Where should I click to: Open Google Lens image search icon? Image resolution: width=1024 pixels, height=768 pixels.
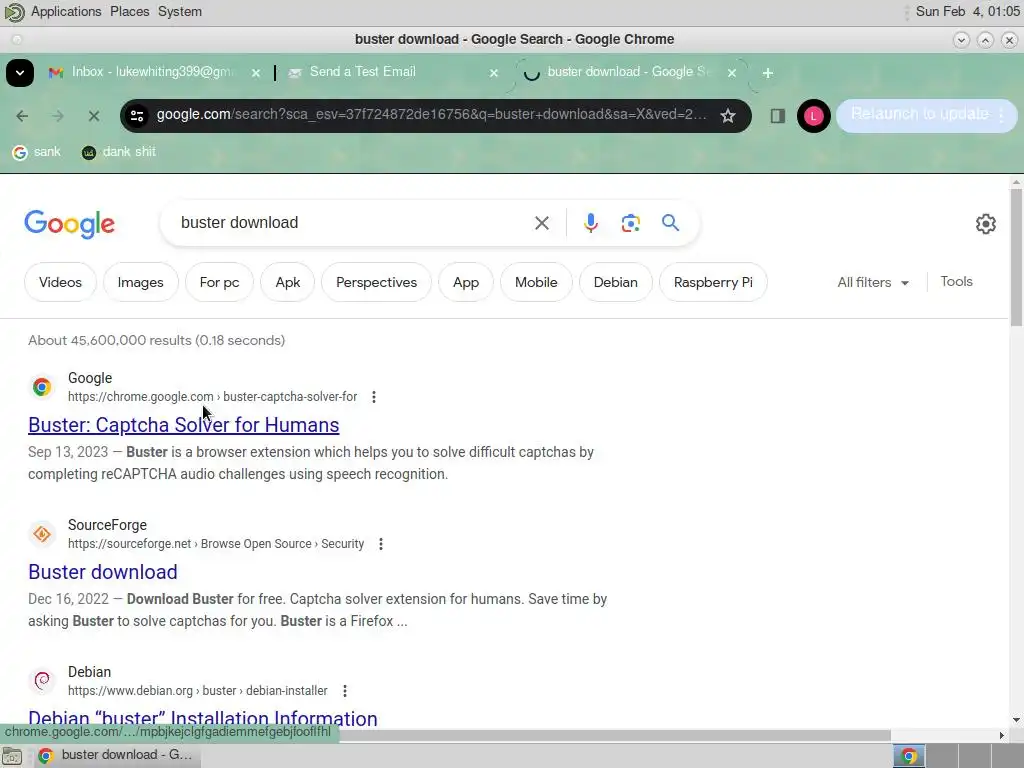pyautogui.click(x=630, y=223)
